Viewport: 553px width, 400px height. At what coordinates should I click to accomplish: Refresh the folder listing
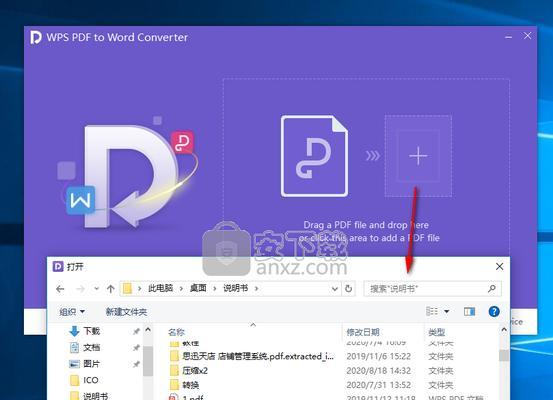(348, 289)
